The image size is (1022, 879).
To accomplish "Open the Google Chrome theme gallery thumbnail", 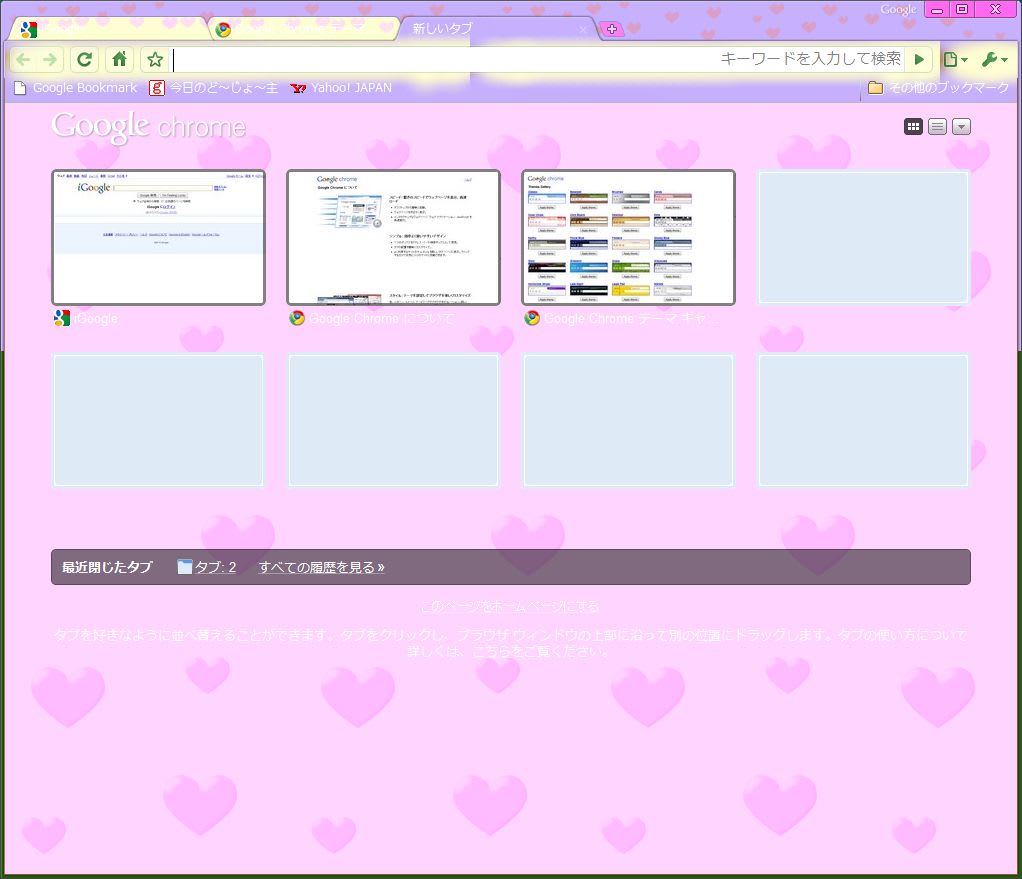I will (628, 238).
